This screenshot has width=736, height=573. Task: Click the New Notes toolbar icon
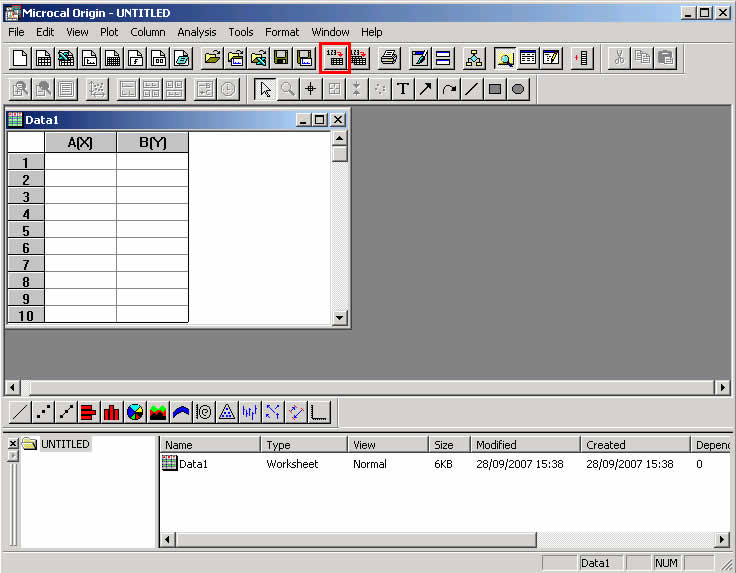[181, 58]
